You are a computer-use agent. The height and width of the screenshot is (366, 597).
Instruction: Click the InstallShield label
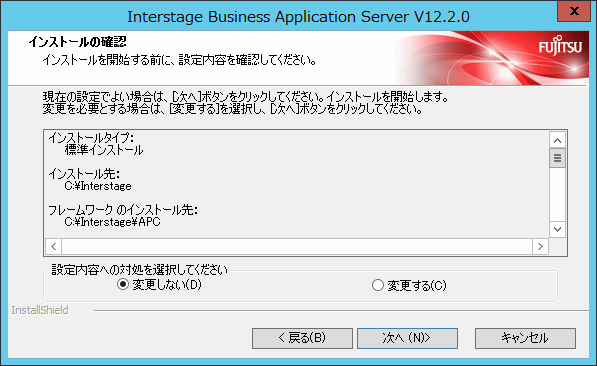click(x=40, y=310)
